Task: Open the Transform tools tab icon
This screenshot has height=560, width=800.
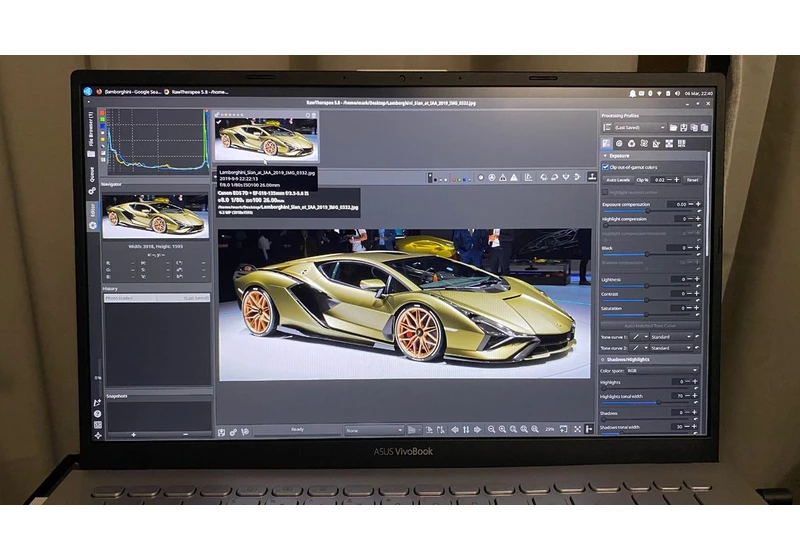Action: [x=657, y=144]
